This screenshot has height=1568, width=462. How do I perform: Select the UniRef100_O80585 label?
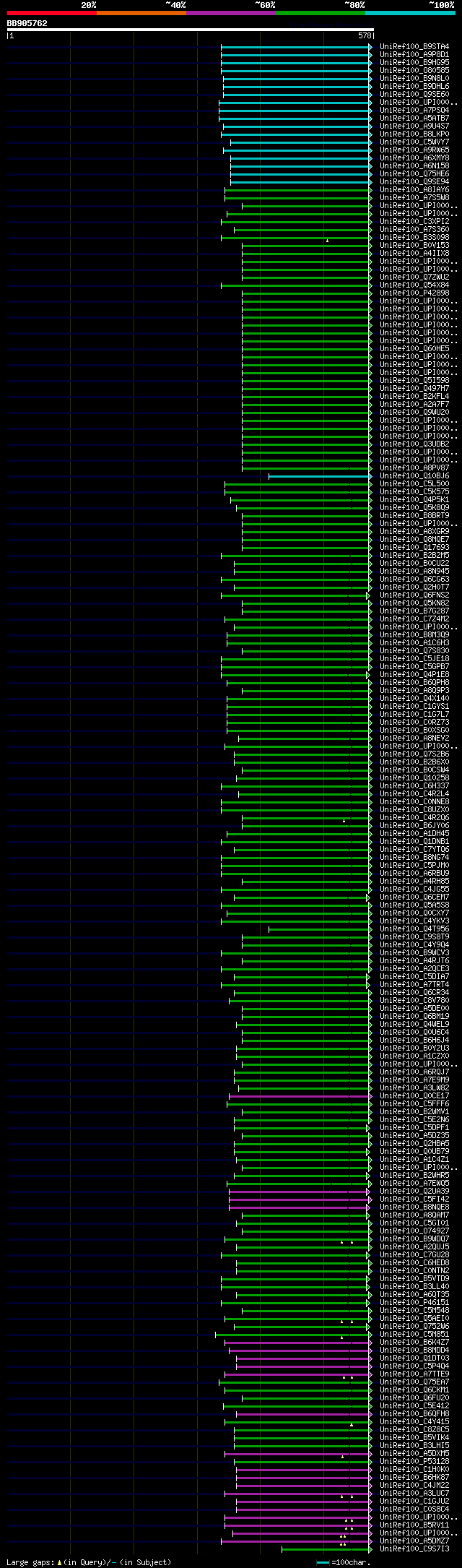click(x=414, y=71)
